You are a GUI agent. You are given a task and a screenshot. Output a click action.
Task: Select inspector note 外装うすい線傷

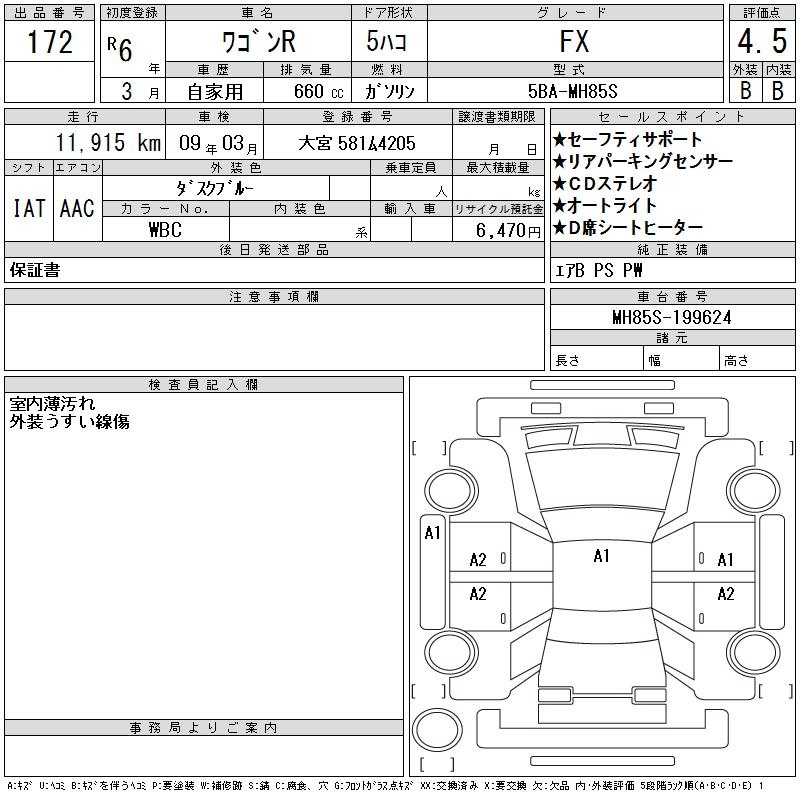(69, 421)
